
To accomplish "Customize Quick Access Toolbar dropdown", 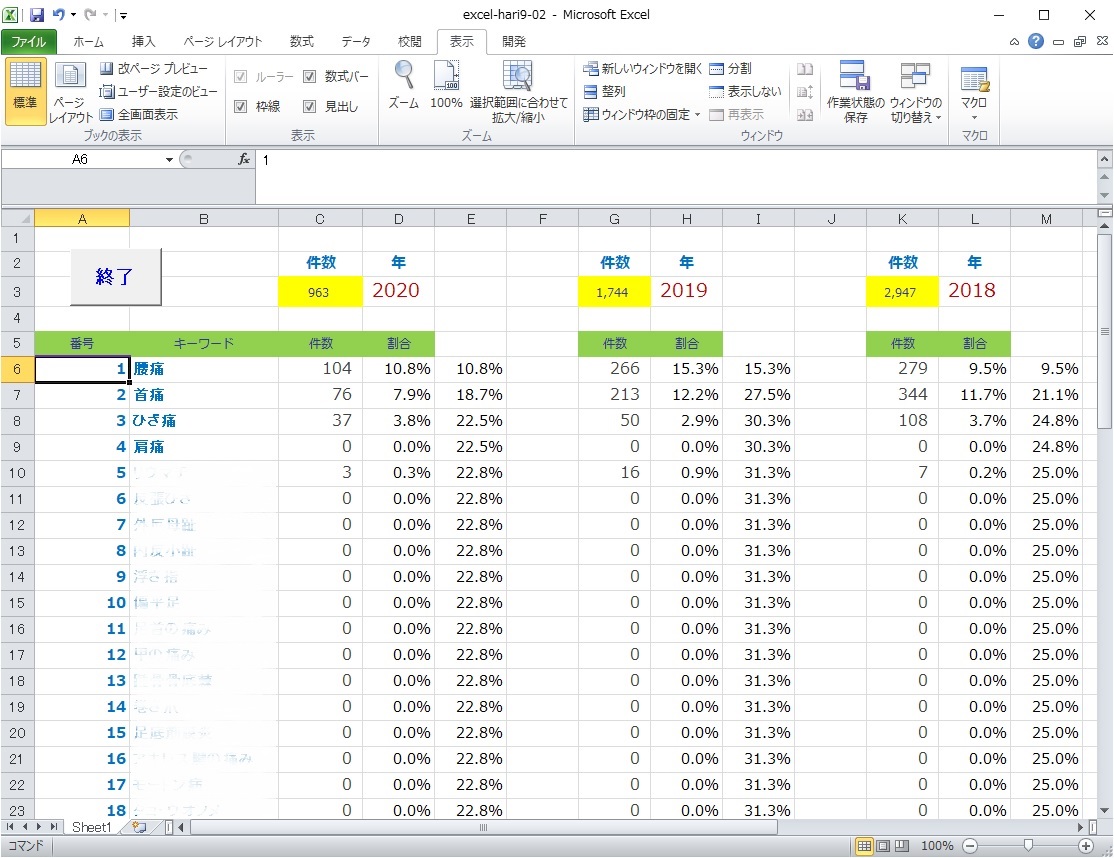I will [123, 14].
